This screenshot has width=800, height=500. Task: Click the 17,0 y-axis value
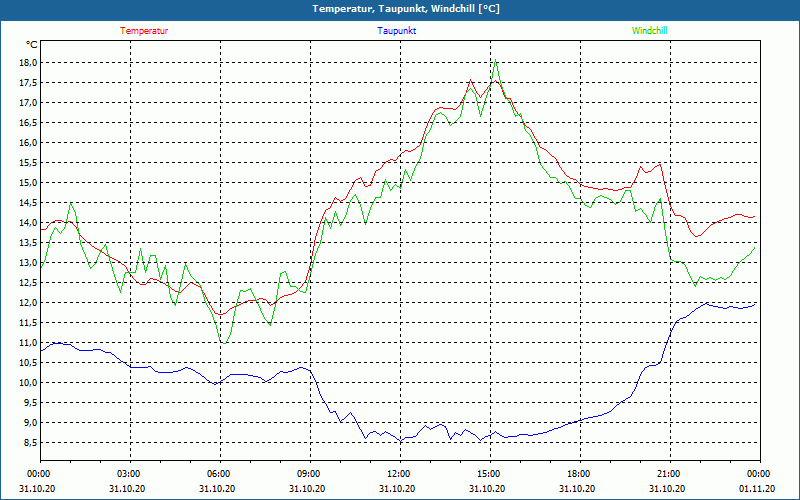[29, 103]
